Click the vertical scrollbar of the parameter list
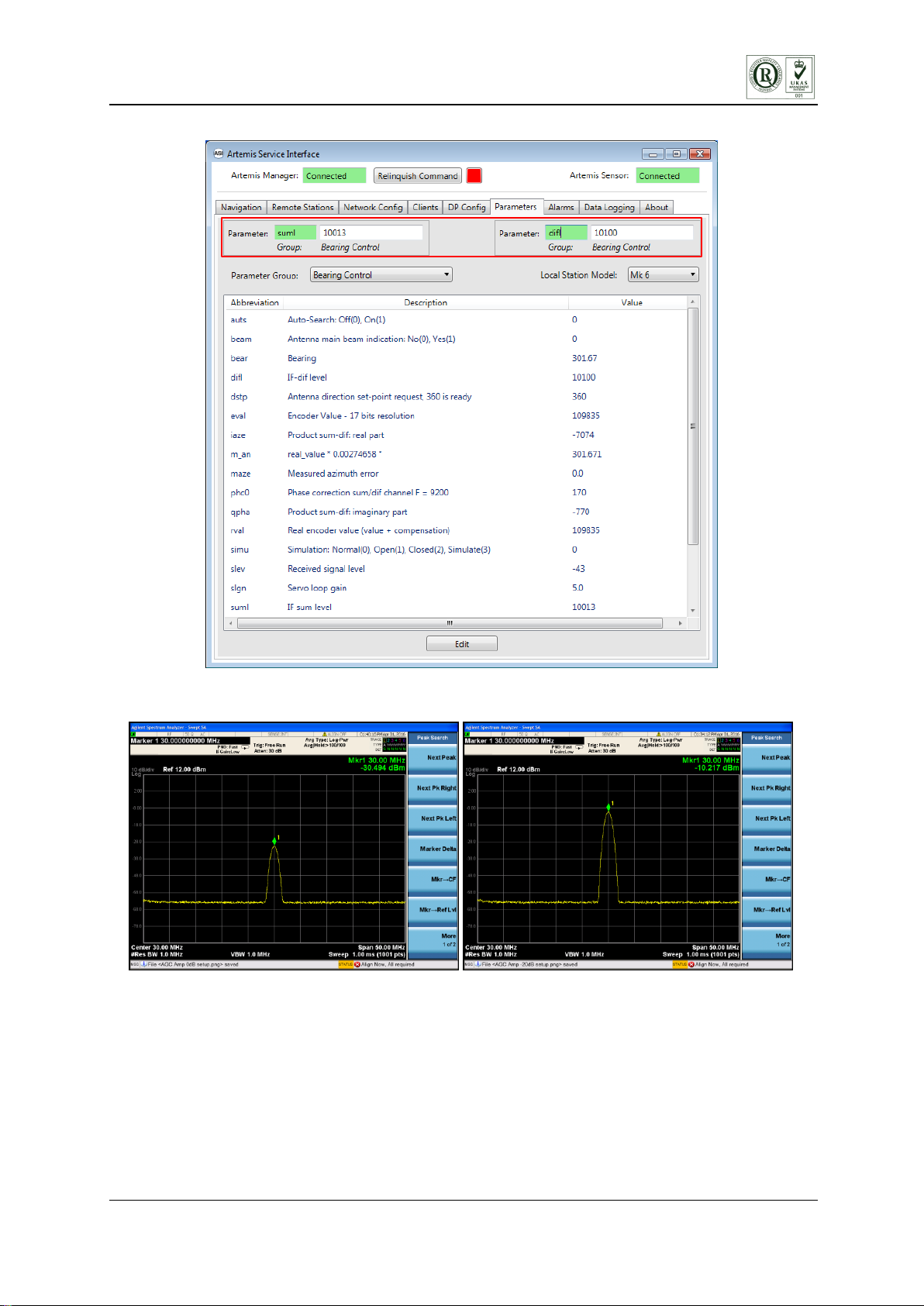The image size is (924, 1306). click(x=694, y=426)
